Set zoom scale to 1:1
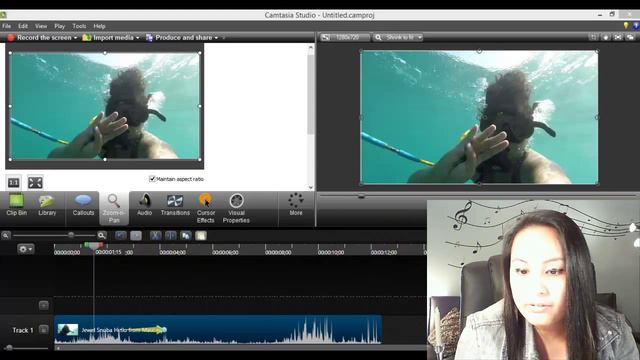640x360 pixels. click(13, 182)
